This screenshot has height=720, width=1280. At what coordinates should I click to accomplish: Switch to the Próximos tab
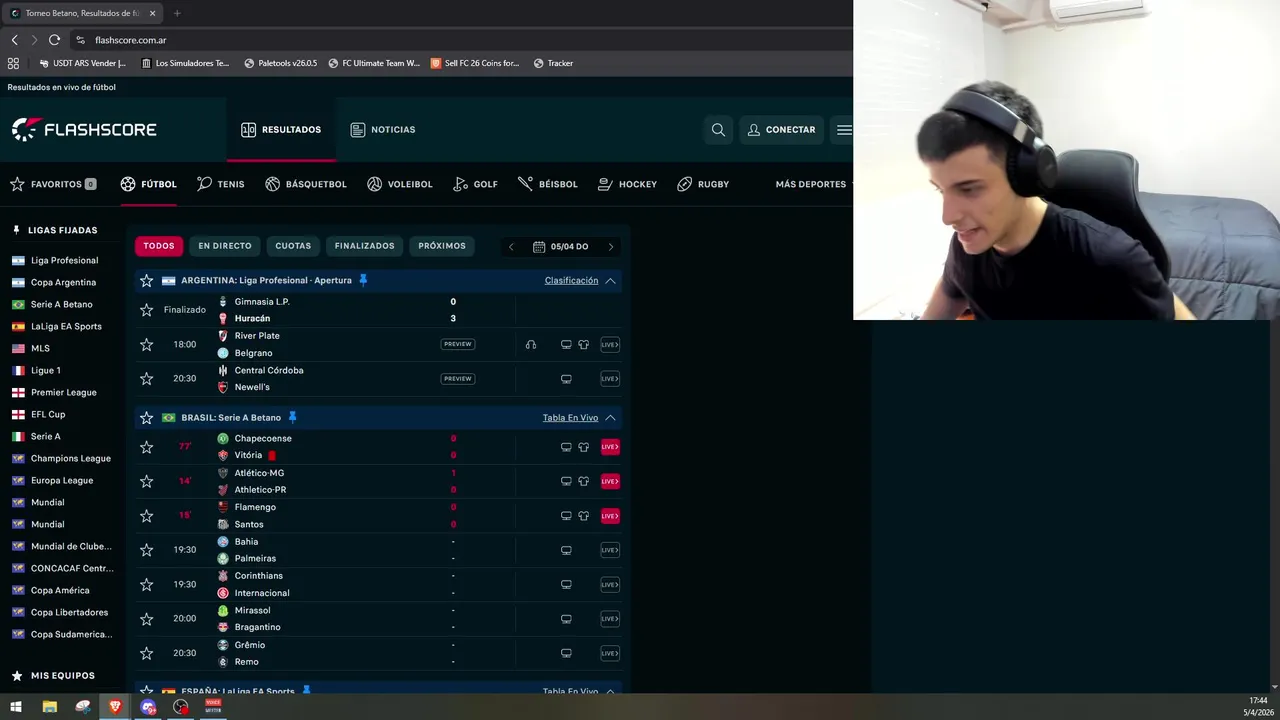442,246
